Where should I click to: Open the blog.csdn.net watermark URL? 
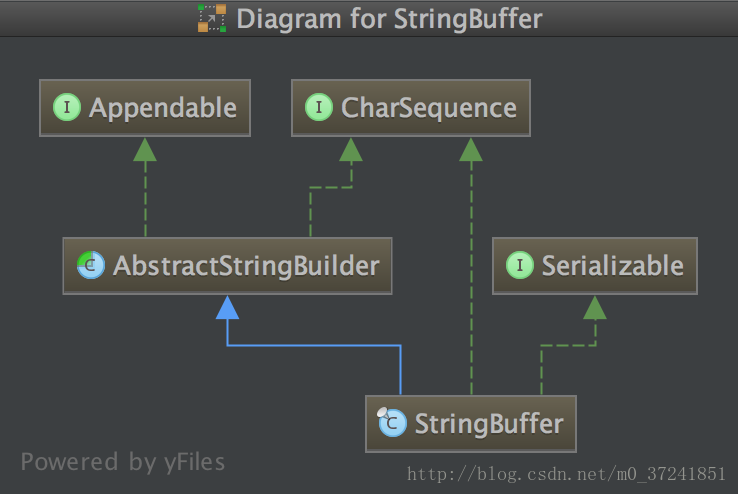tap(566, 474)
